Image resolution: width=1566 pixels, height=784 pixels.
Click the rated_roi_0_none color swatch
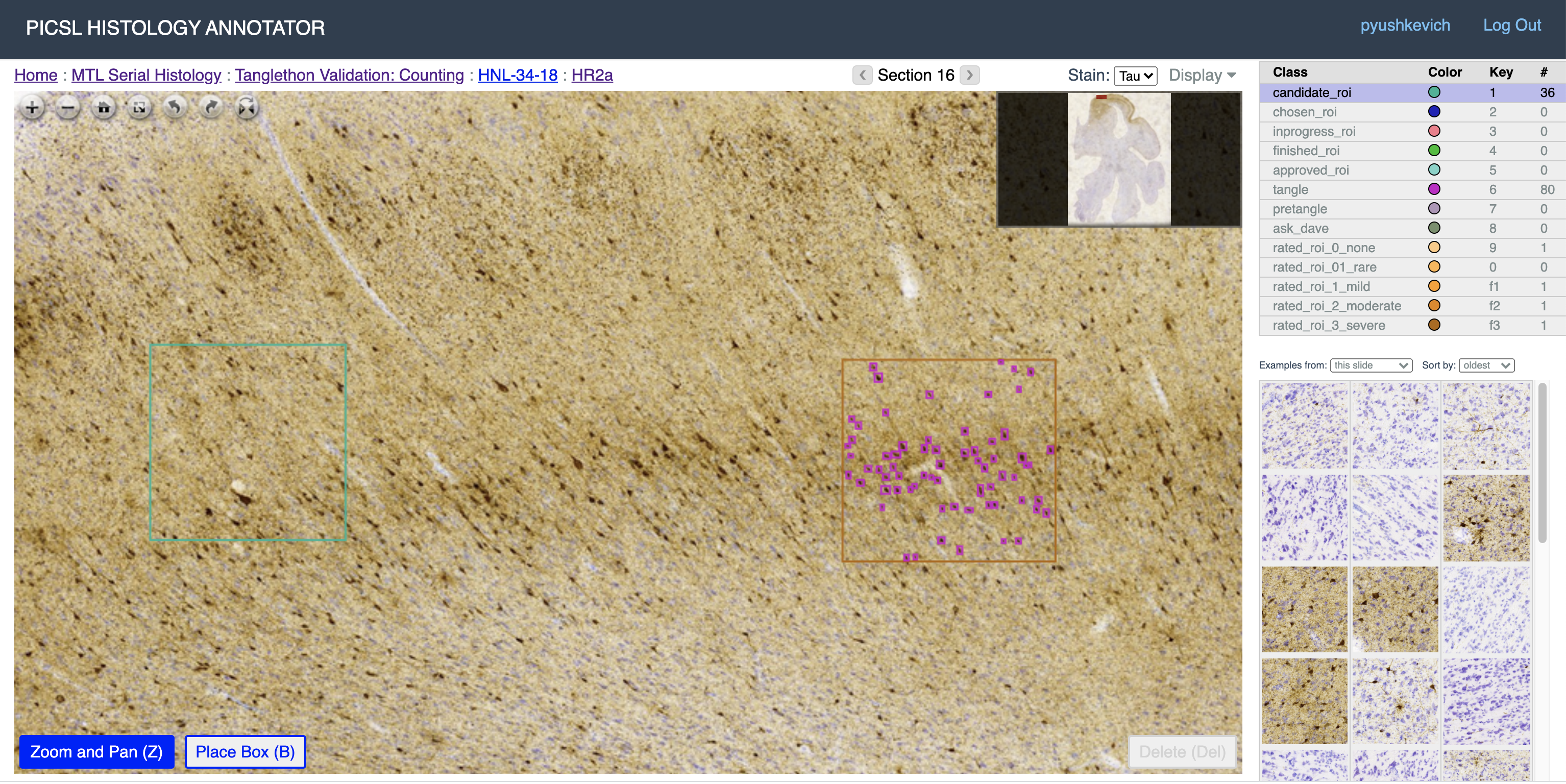(1434, 248)
